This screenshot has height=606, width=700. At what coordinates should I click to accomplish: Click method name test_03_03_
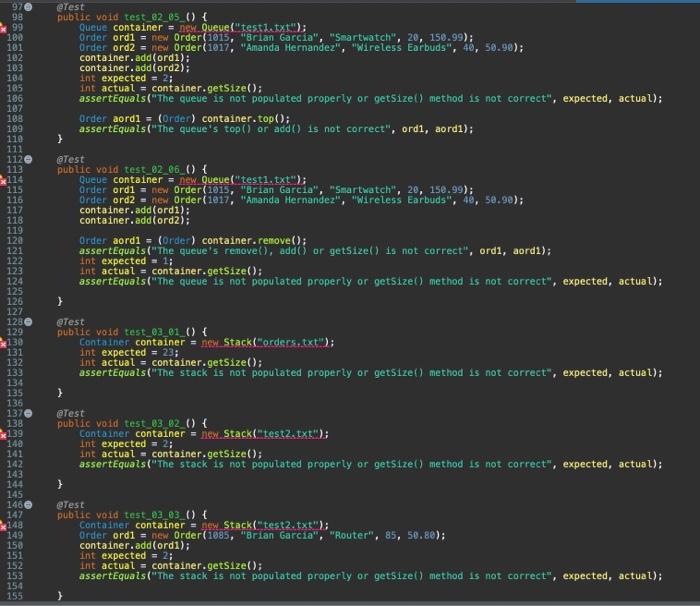click(154, 515)
